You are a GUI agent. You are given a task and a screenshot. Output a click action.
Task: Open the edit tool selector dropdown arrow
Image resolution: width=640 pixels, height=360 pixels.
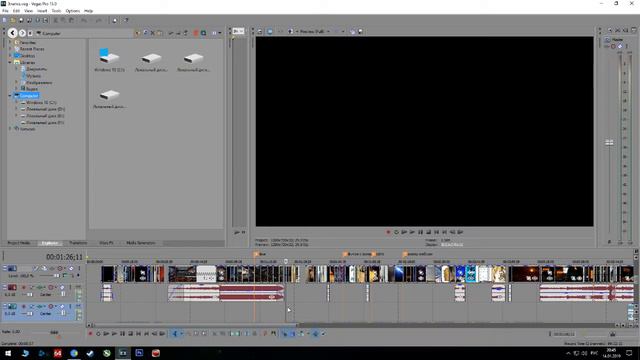181,333
